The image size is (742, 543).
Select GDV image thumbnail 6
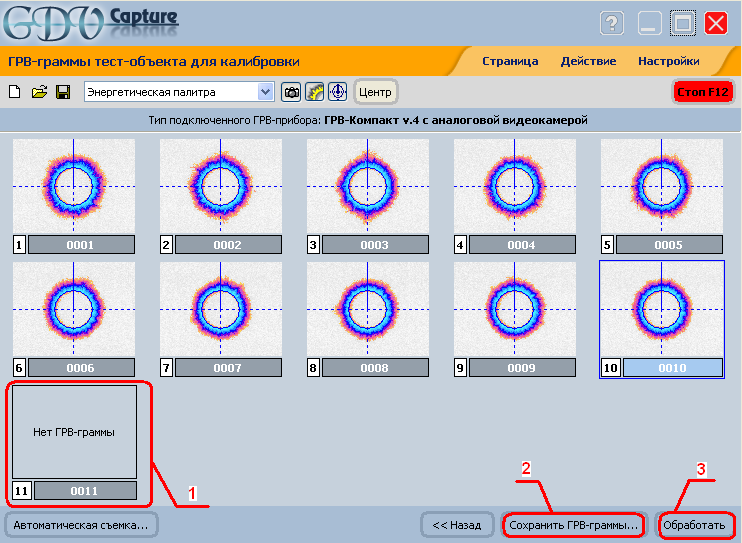point(74,309)
